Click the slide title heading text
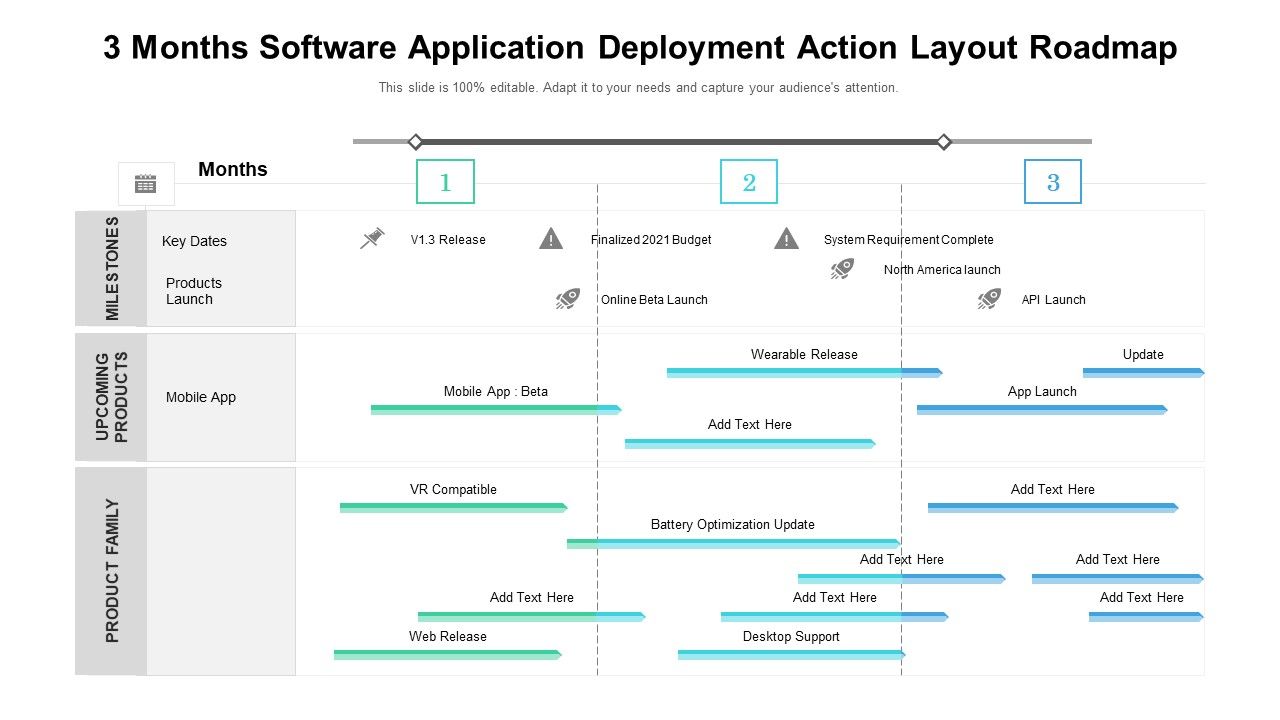 click(640, 48)
